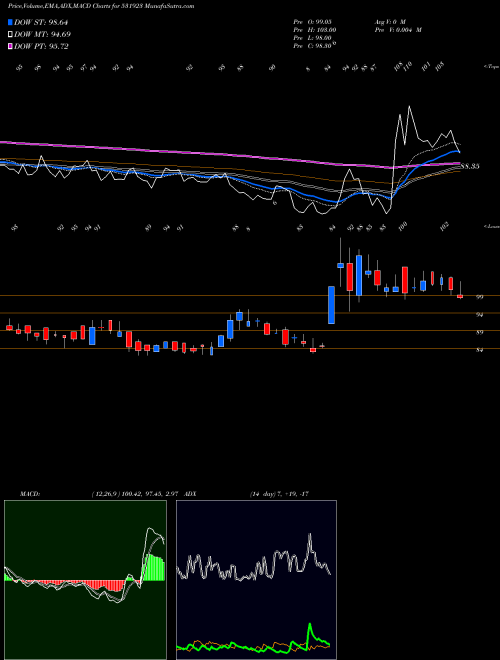
Task: Click the tall blue gap-up candlestick
Action: pos(332,305)
